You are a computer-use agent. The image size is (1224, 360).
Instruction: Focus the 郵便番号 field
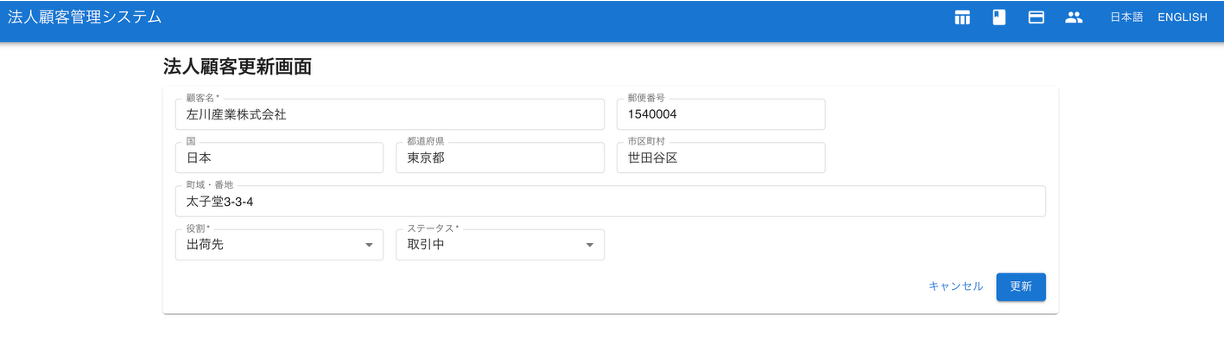pos(721,114)
